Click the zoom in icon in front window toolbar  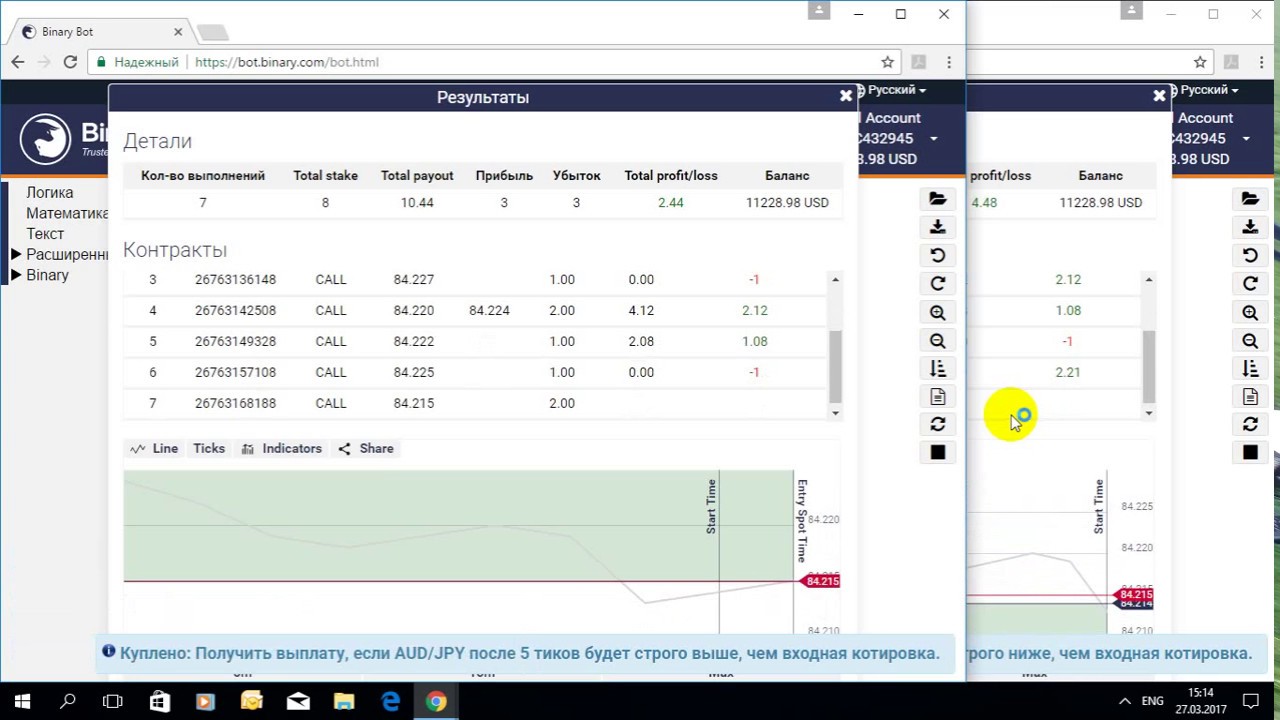tap(938, 312)
